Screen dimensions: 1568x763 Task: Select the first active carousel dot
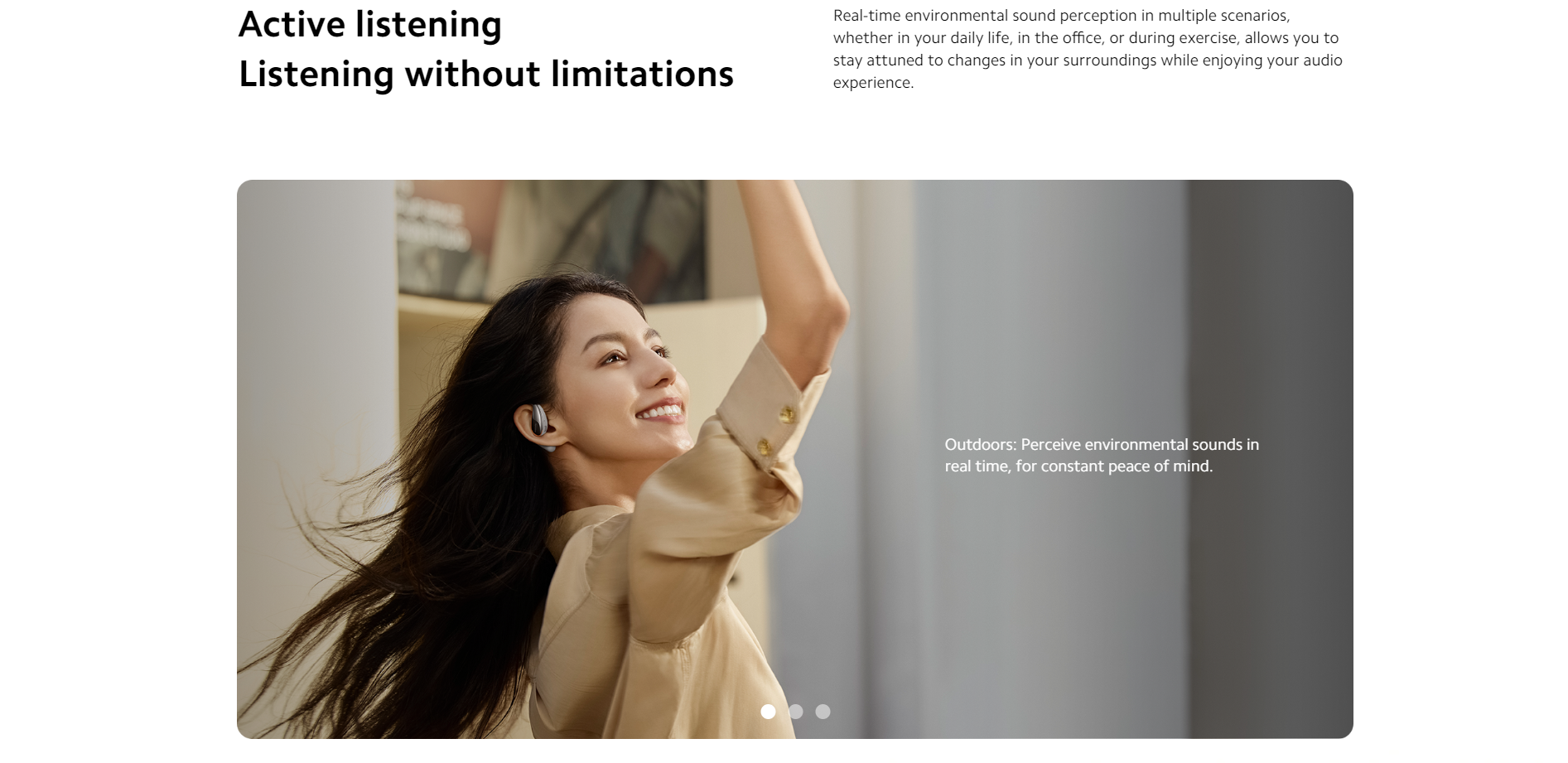(768, 712)
